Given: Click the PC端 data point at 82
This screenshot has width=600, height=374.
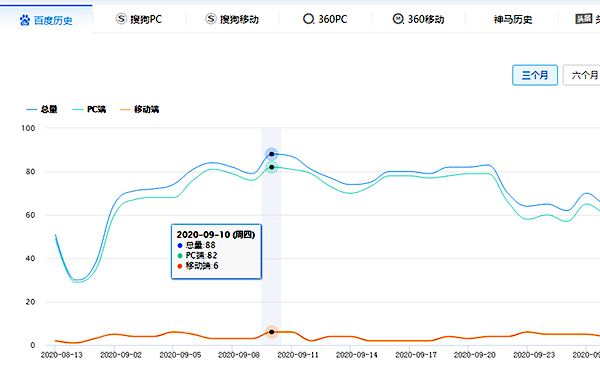Looking at the screenshot, I should pyautogui.click(x=272, y=167).
